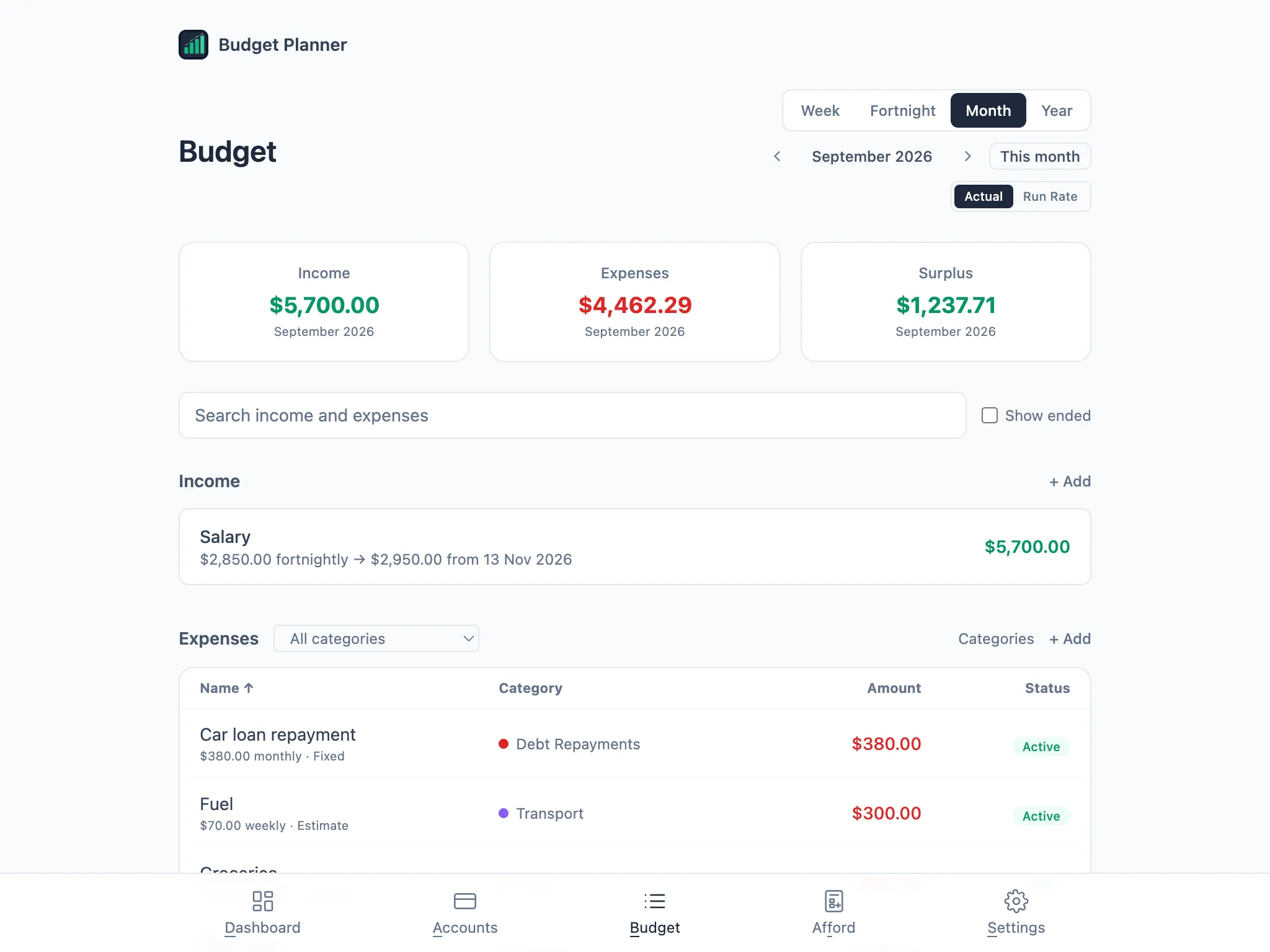Select the Week period tab

[820, 110]
